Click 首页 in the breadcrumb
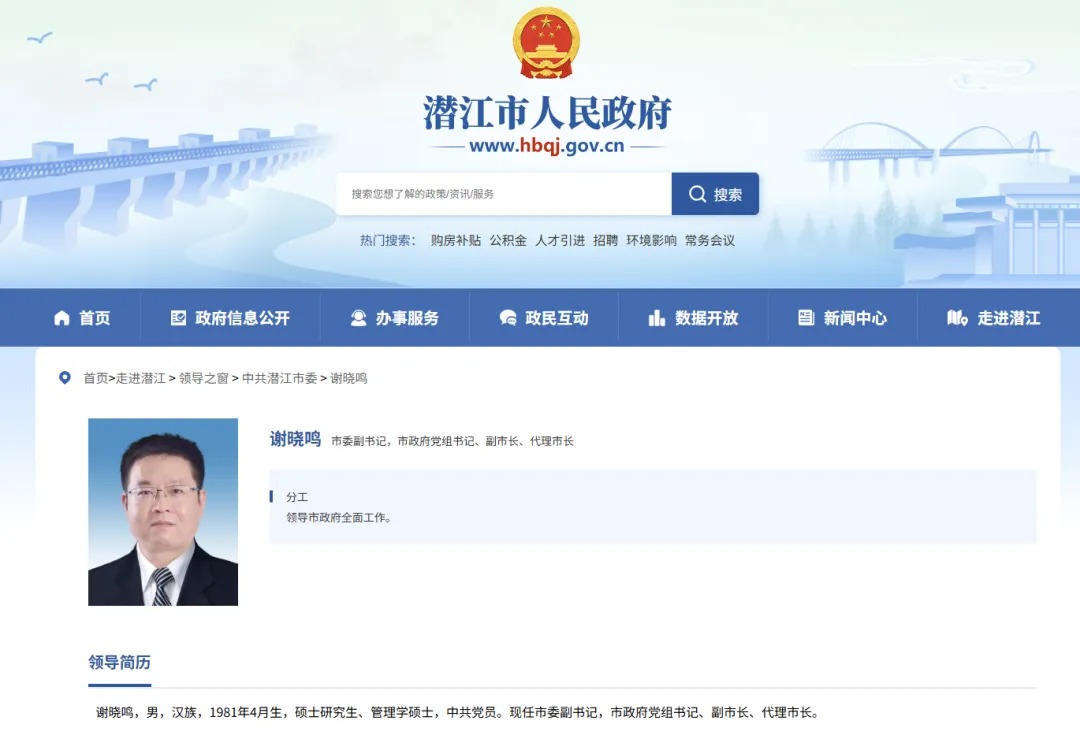This screenshot has width=1080, height=739. click(x=96, y=378)
